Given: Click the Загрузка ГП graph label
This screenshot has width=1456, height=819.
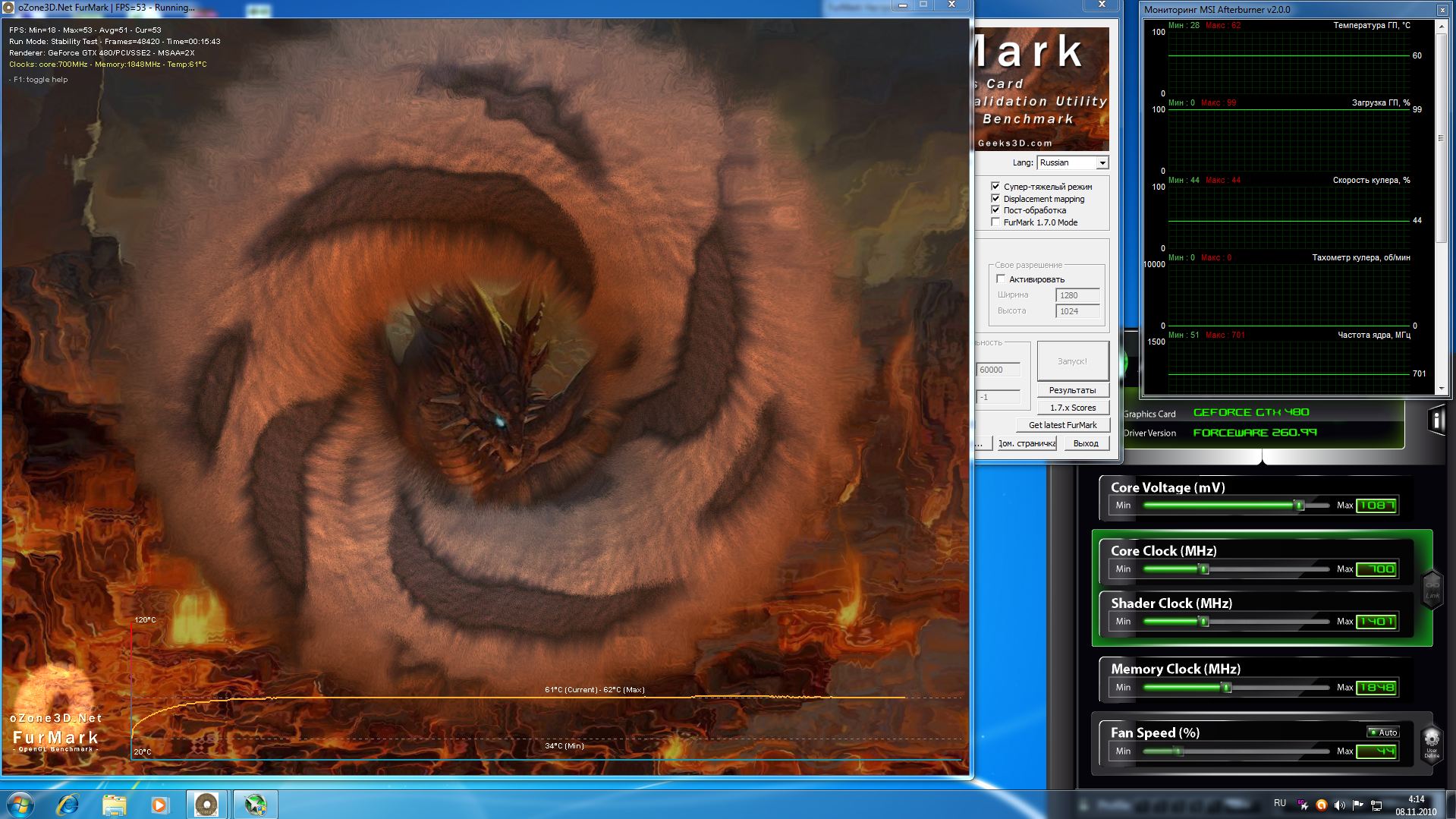Looking at the screenshot, I should point(1381,102).
